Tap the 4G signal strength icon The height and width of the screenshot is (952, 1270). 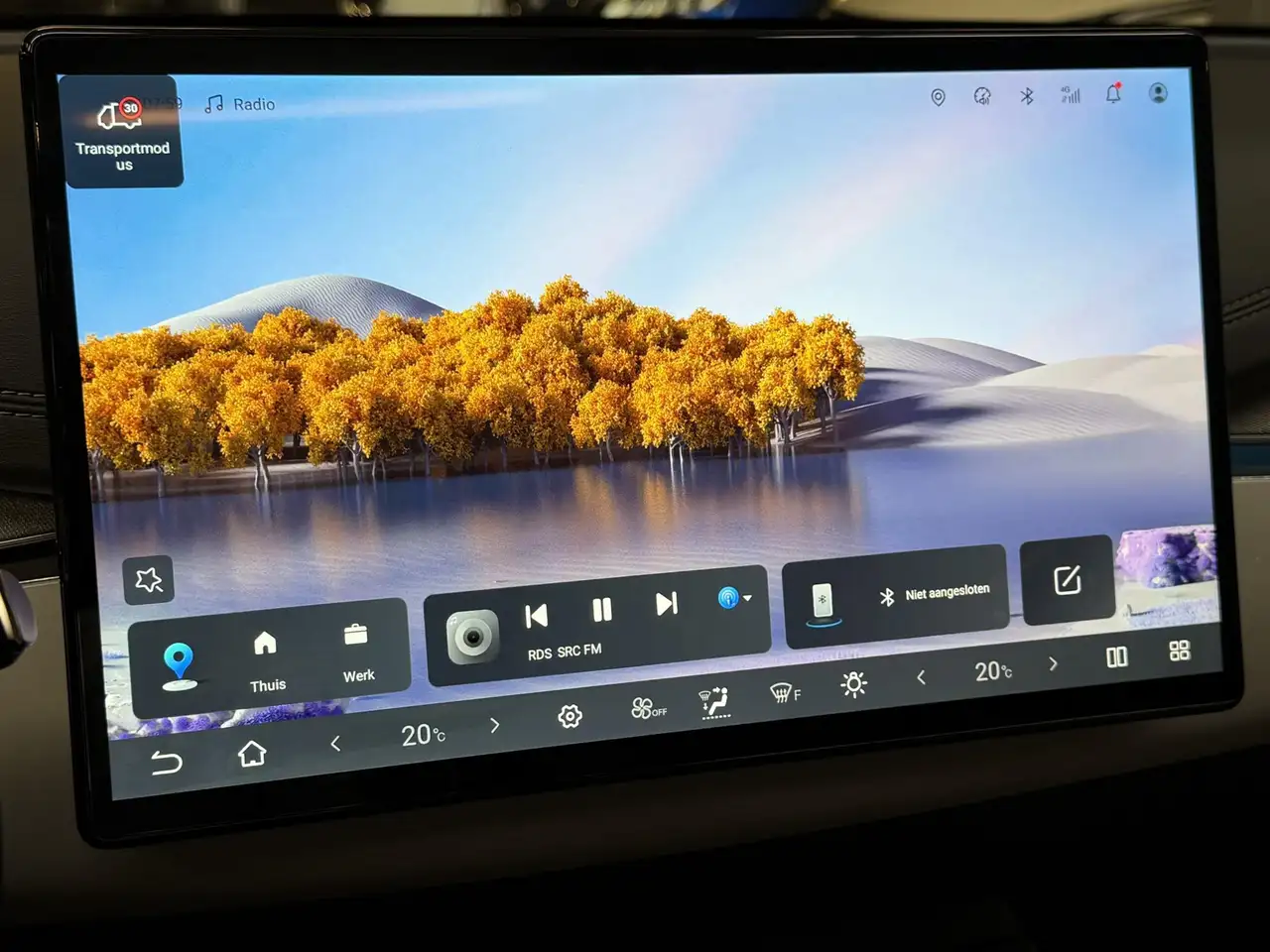pos(1071,94)
